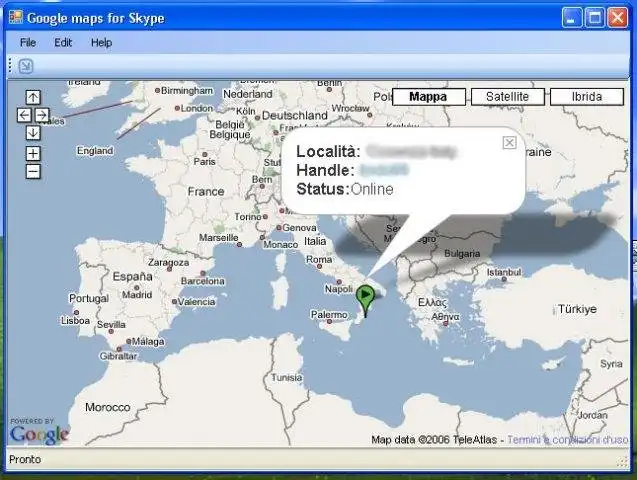
Task: Click the Türkiye label on map
Action: [x=577, y=309]
